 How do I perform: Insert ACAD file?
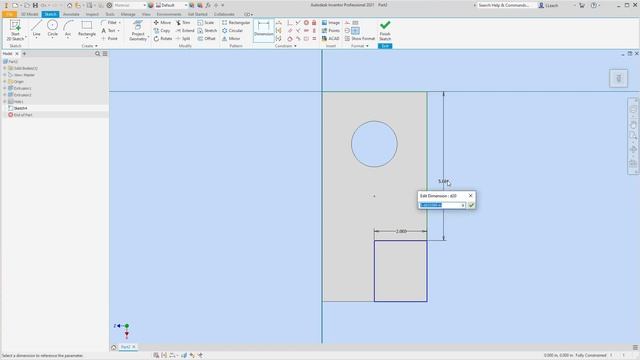pos(331,38)
